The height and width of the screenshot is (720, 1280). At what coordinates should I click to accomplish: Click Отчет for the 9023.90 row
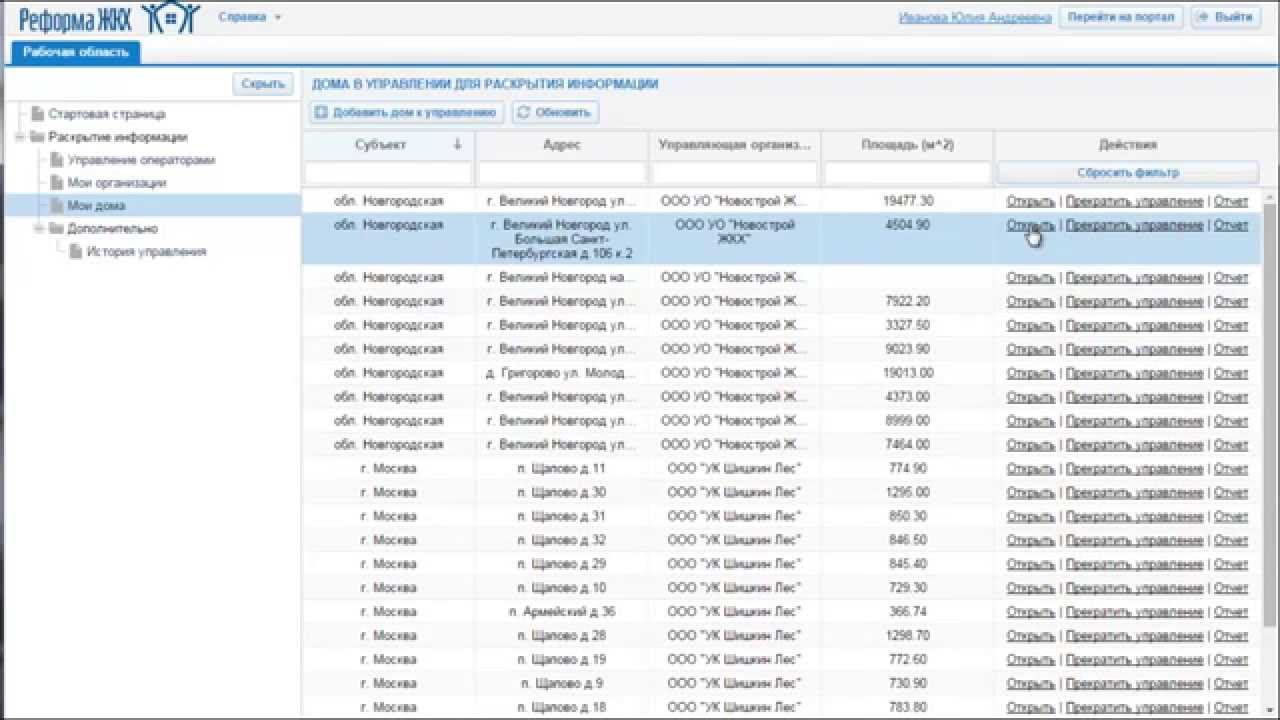[x=1231, y=350]
